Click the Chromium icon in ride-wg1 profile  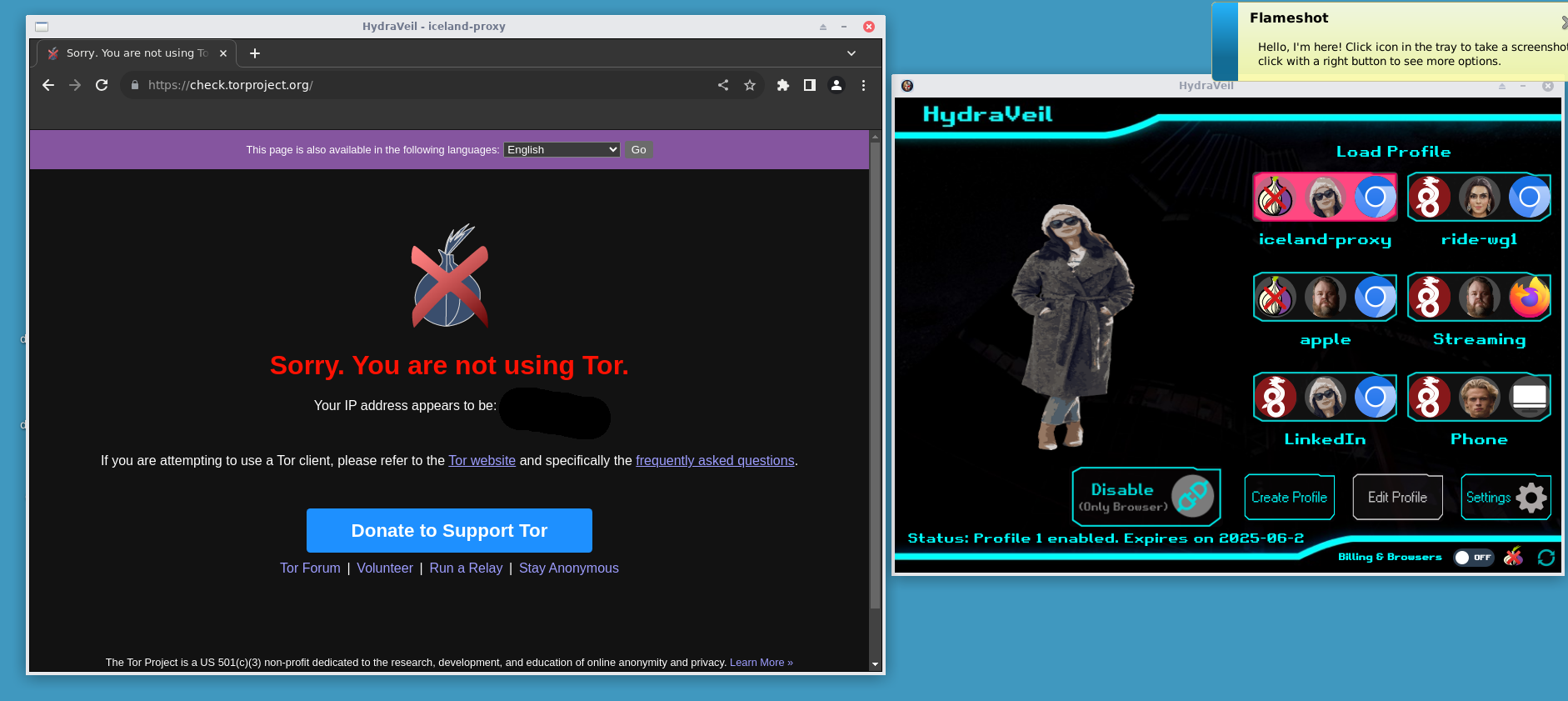(1530, 198)
